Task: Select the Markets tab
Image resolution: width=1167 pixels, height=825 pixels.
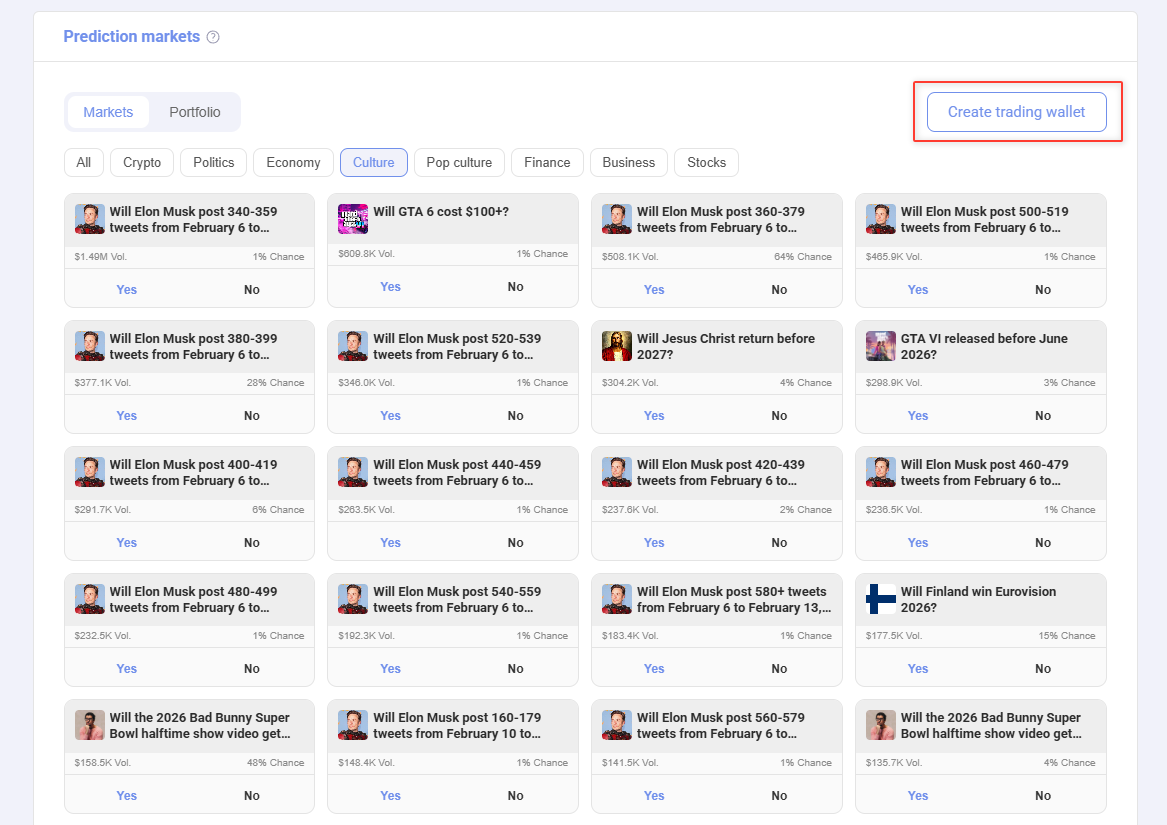Action: (x=108, y=112)
